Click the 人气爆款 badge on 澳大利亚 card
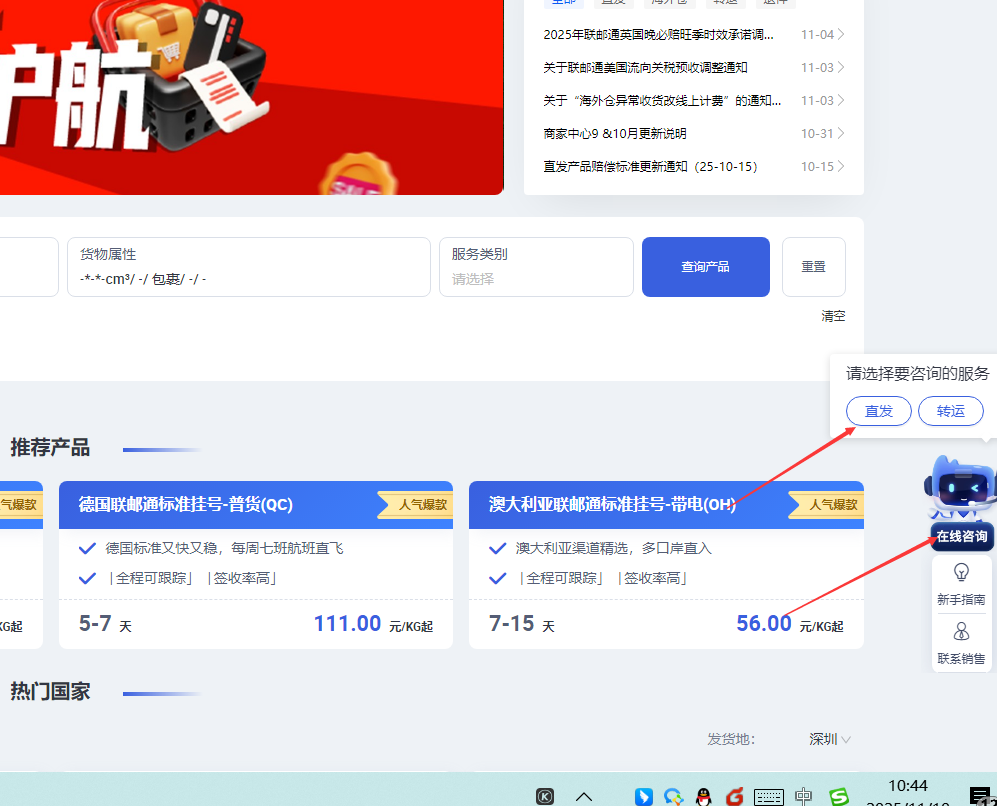Screen dimensions: 997x806 [826, 505]
